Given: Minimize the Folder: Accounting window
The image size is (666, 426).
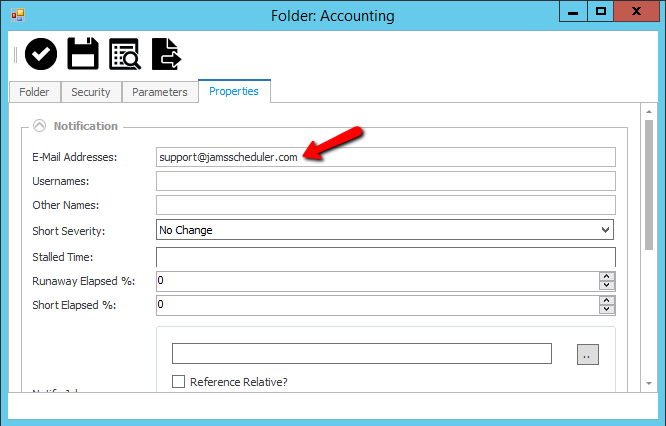Looking at the screenshot, I should click(573, 11).
